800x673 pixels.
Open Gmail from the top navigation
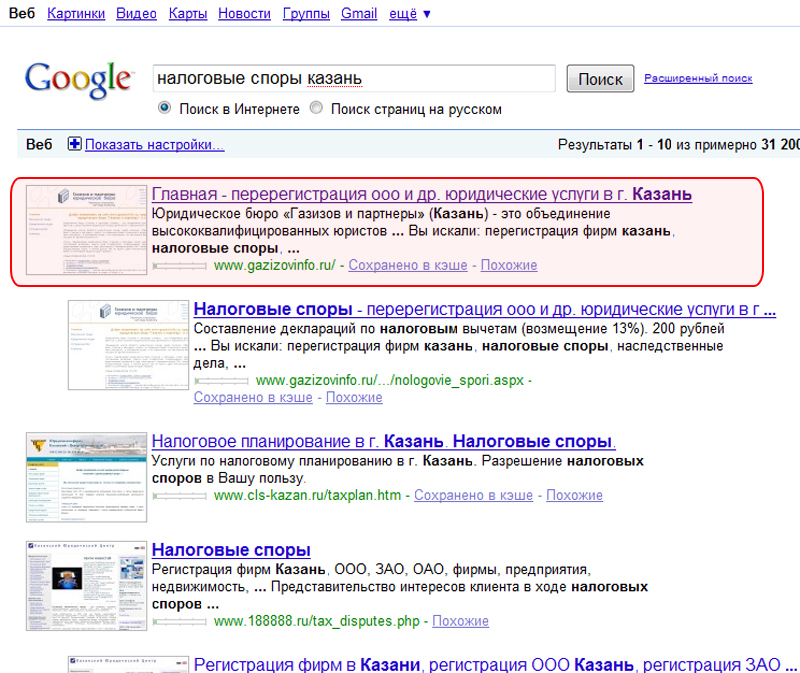[359, 14]
